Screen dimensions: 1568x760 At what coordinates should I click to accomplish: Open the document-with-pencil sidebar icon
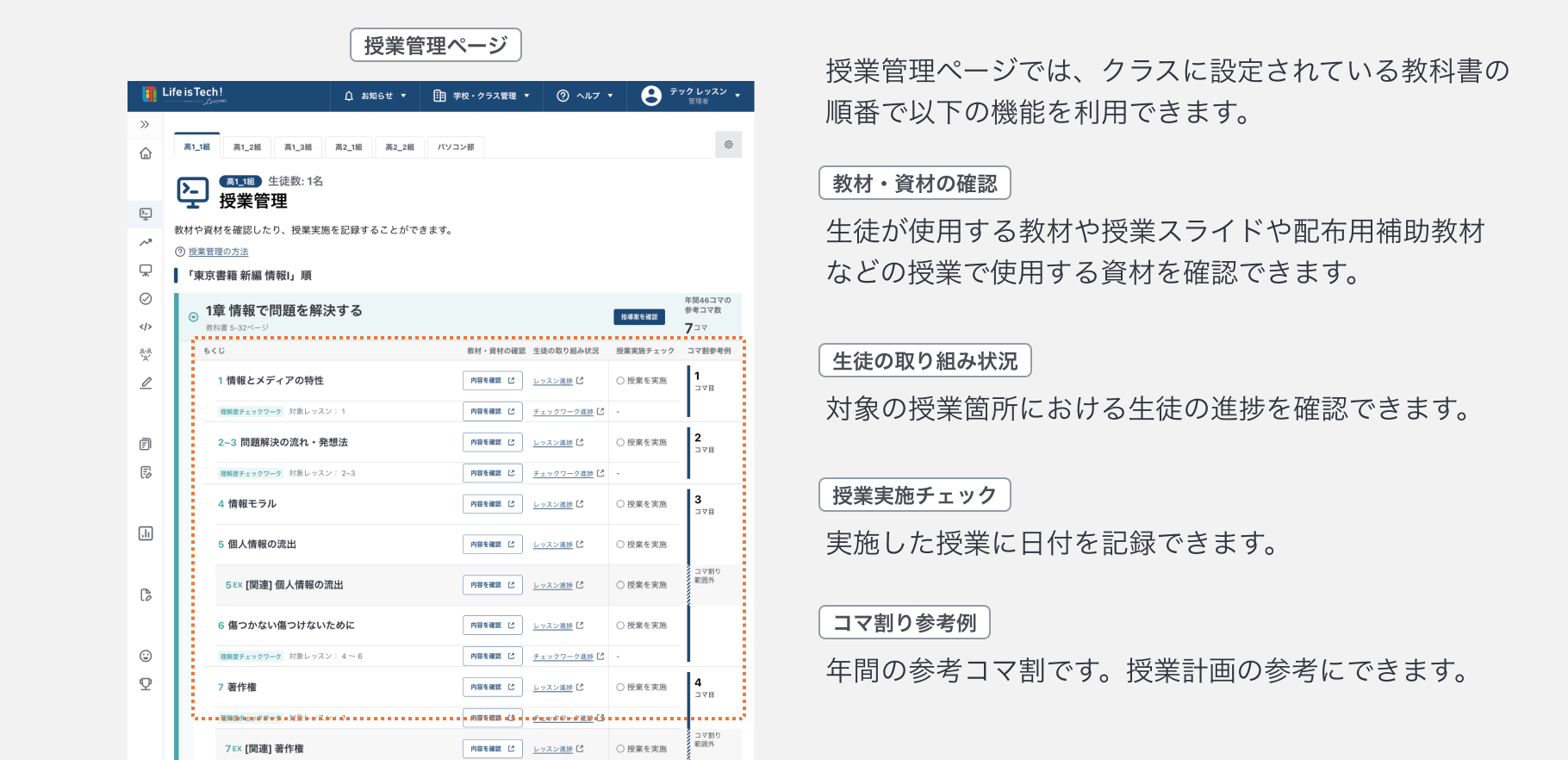pyautogui.click(x=146, y=472)
